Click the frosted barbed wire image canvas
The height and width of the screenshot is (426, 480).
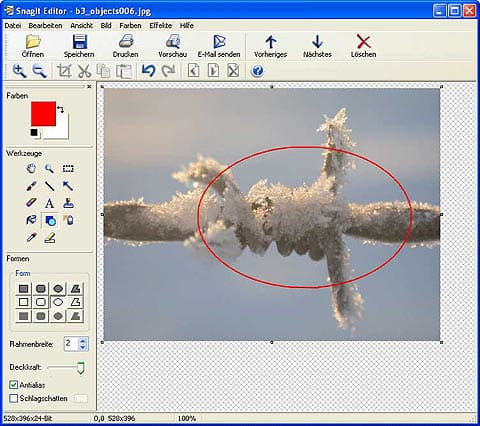click(x=272, y=214)
